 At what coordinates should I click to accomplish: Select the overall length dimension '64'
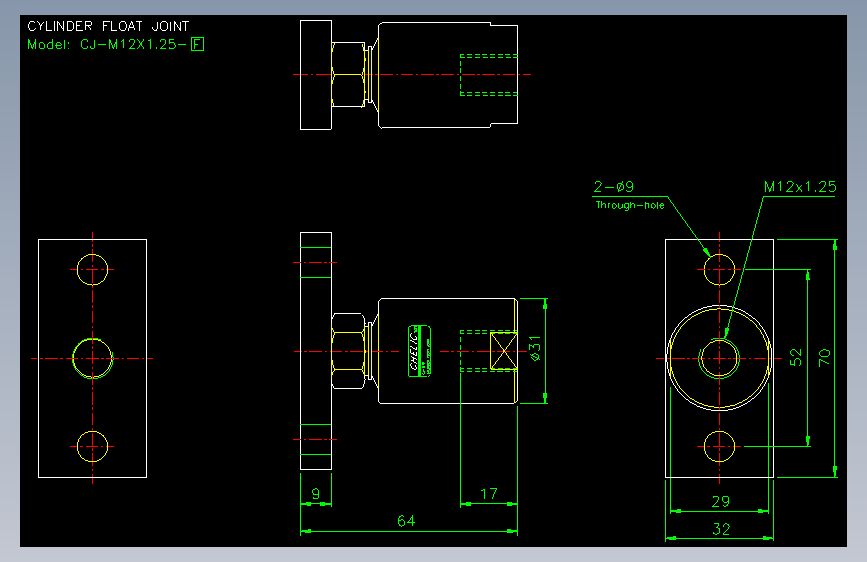pos(406,521)
